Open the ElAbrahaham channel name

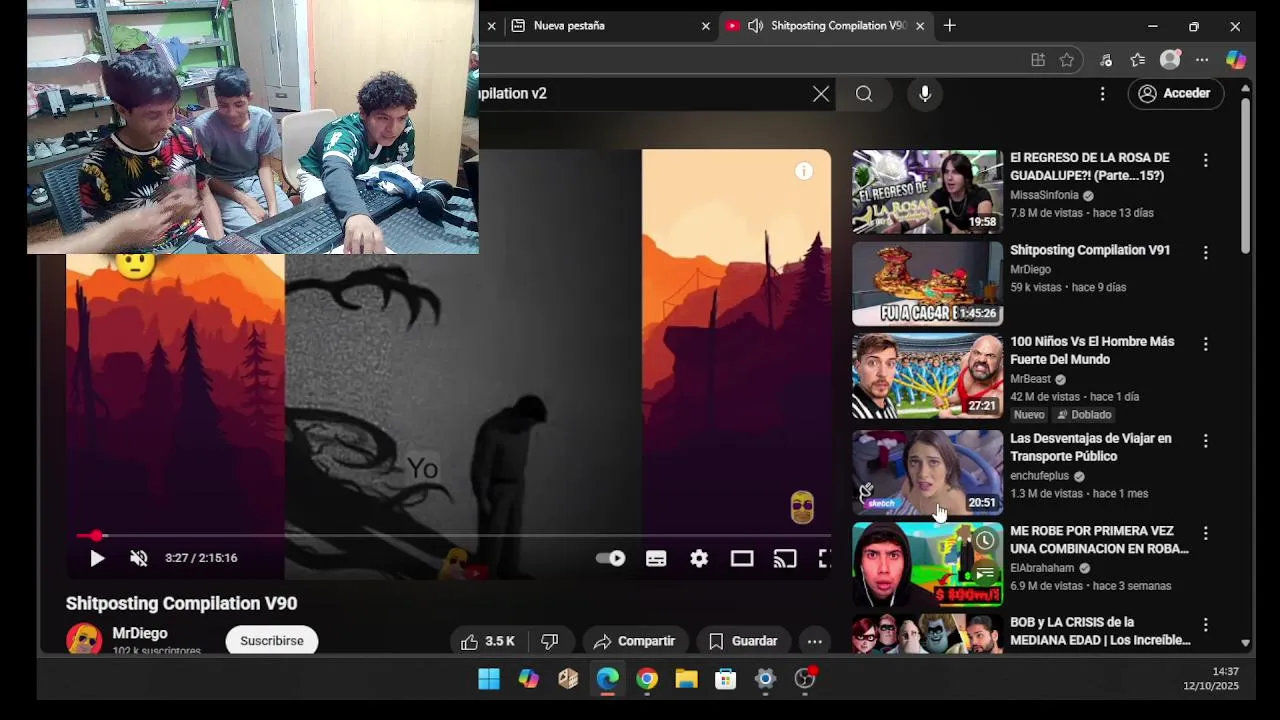tap(1042, 568)
